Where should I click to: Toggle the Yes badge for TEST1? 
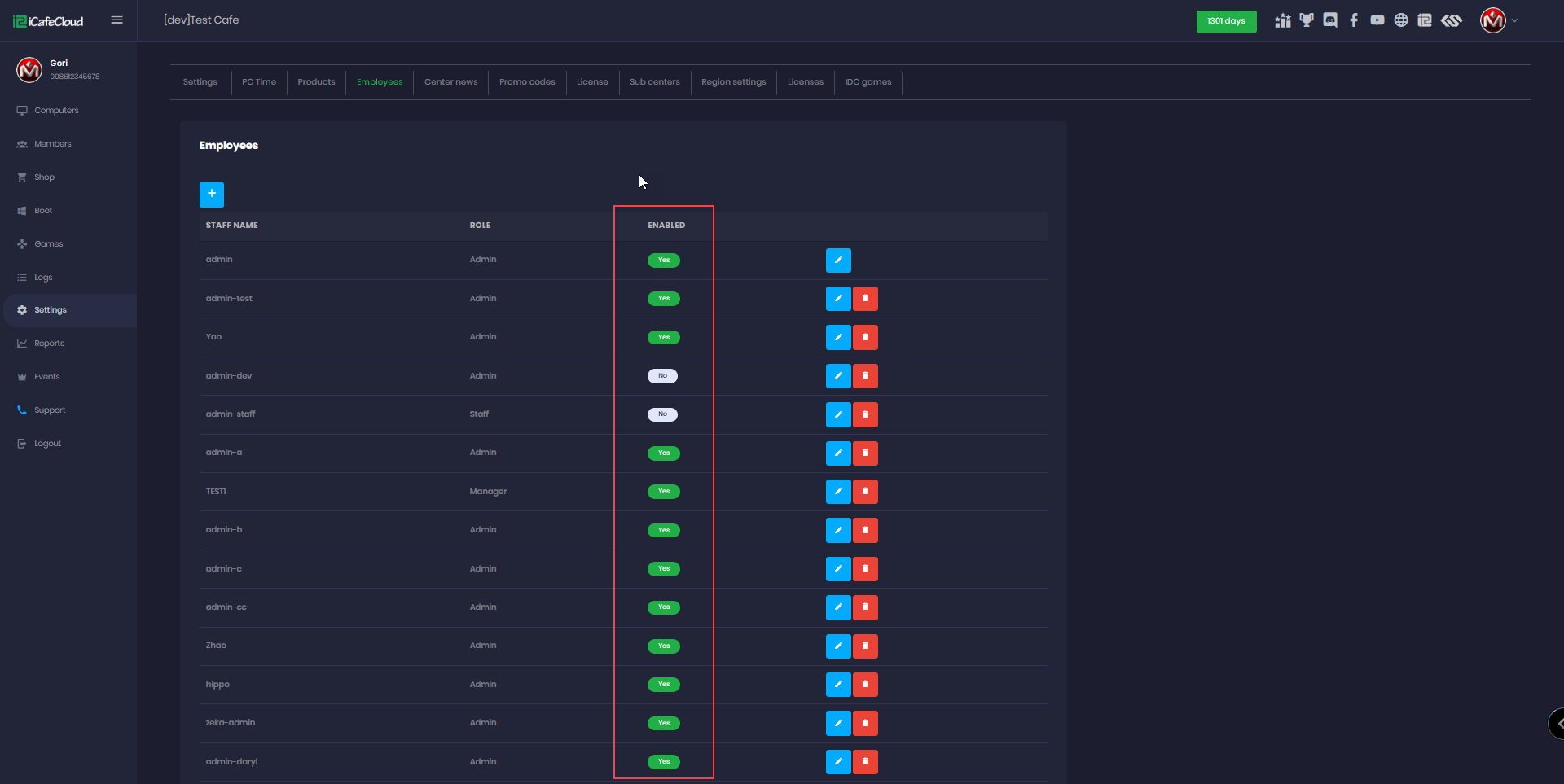(664, 492)
